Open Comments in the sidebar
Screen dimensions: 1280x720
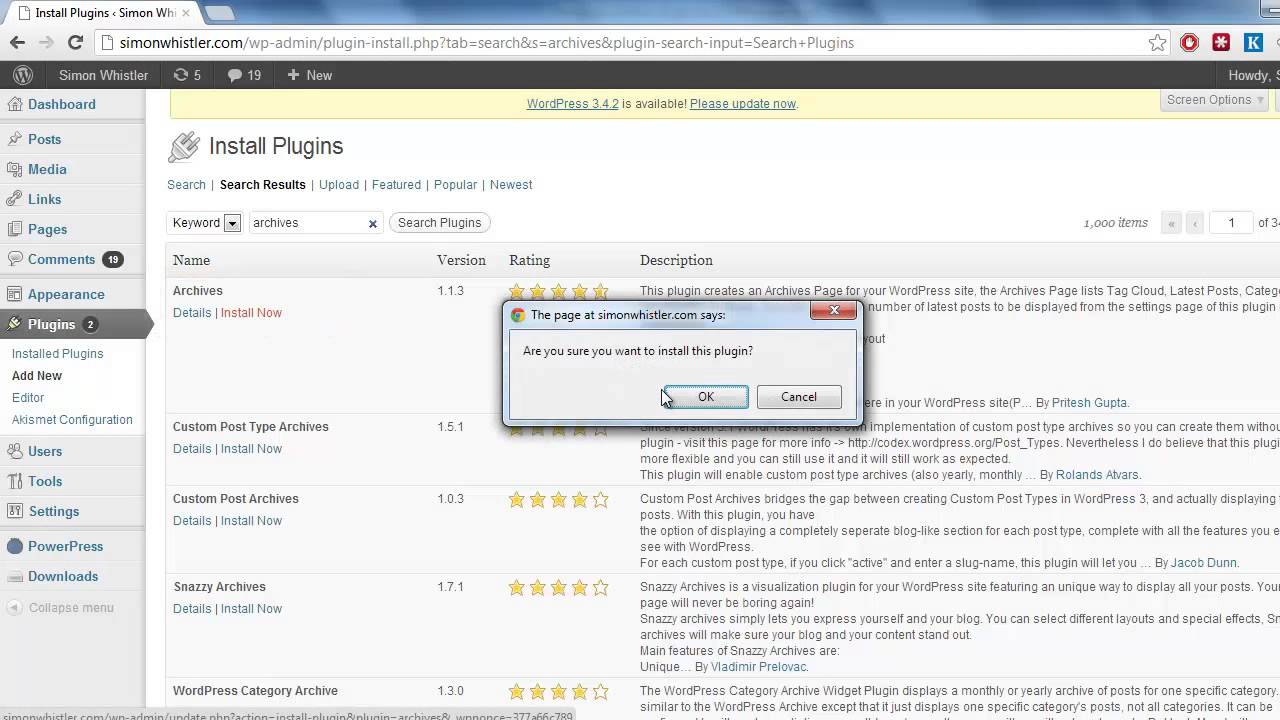tap(61, 259)
